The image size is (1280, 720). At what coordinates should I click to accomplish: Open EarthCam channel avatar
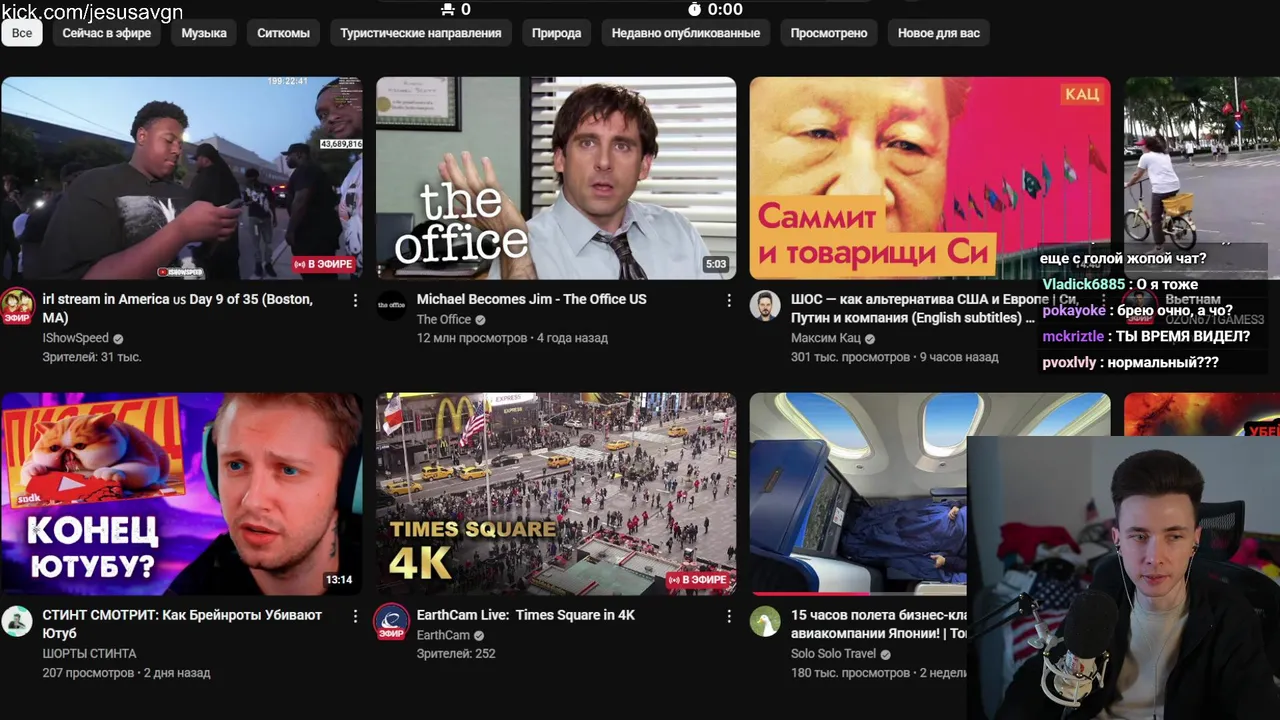(391, 621)
